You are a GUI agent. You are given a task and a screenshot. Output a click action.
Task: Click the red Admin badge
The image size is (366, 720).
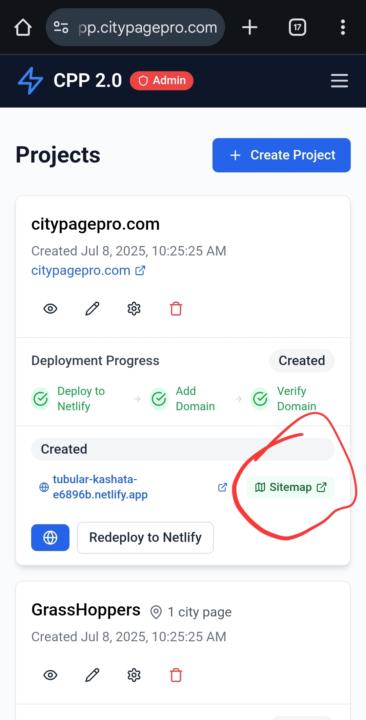click(x=162, y=81)
